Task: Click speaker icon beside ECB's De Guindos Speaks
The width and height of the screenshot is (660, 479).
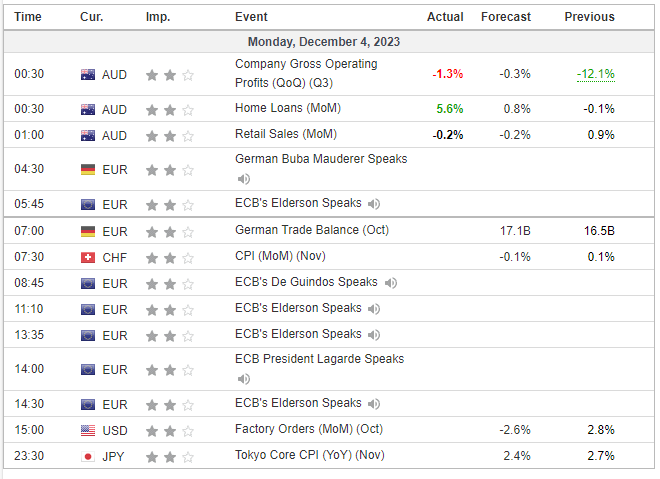Action: (x=390, y=283)
